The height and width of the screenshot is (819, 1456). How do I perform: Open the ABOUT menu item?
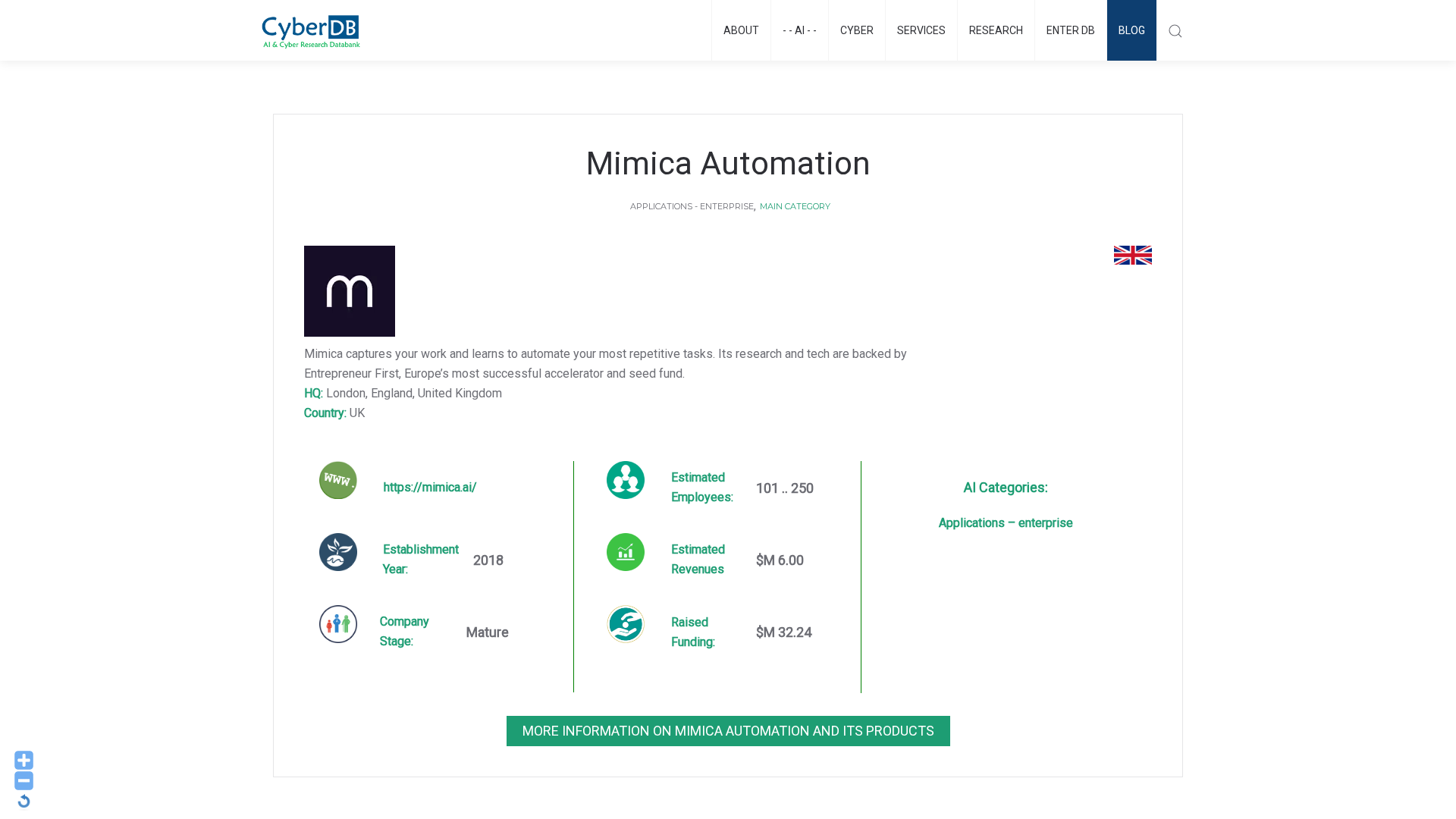click(741, 30)
